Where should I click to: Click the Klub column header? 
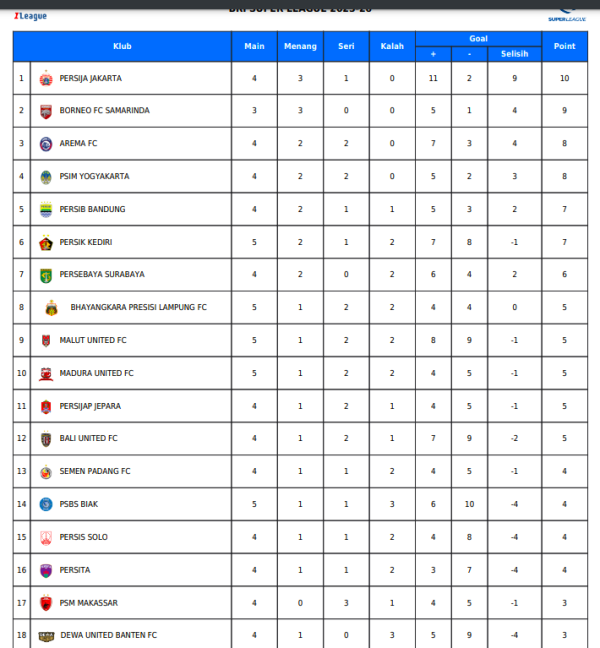(x=122, y=46)
